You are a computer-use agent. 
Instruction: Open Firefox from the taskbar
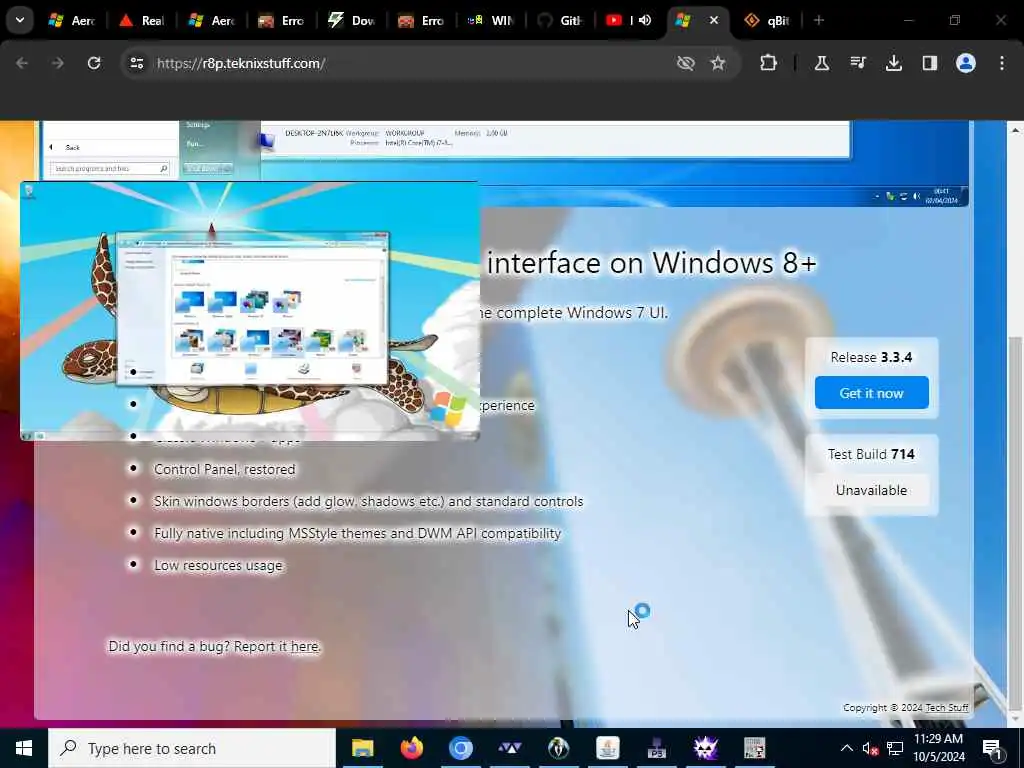(411, 748)
